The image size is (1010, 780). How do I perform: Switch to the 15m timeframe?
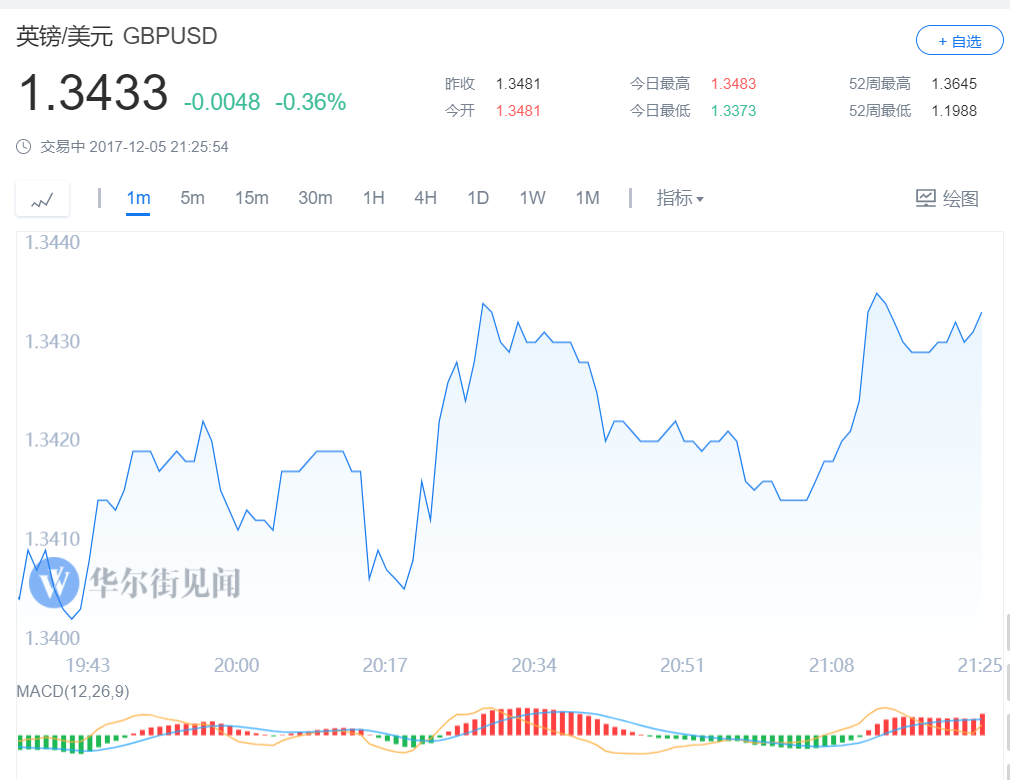(251, 198)
